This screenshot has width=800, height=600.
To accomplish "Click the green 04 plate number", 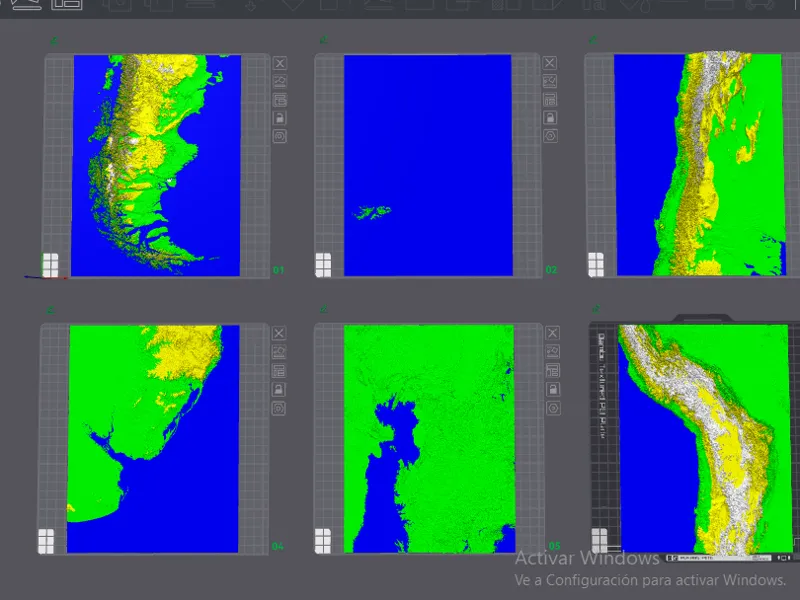I will 277,546.
